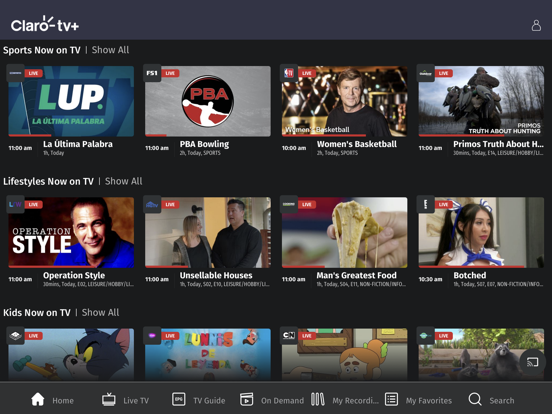
Task: Click the Live TV television icon
Action: (x=109, y=400)
